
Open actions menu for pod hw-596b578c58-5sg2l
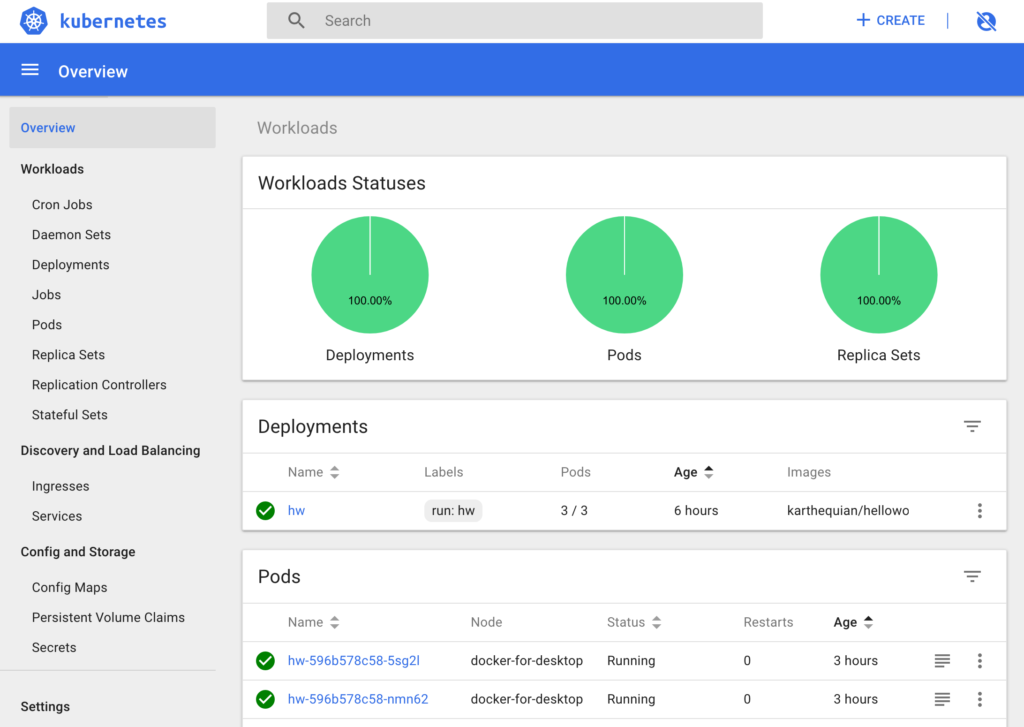pos(980,661)
